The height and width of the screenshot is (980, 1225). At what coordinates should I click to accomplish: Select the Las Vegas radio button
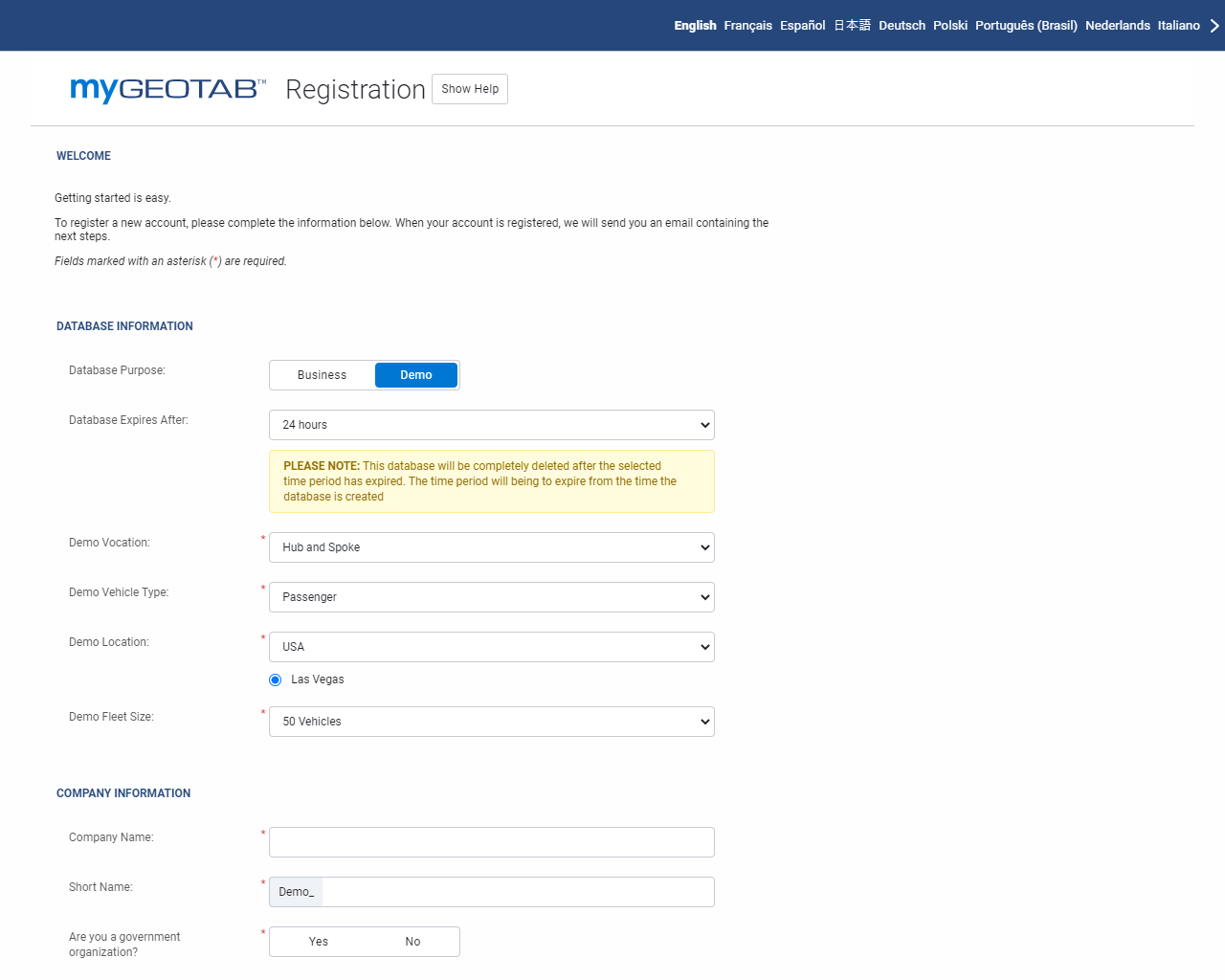coord(276,679)
